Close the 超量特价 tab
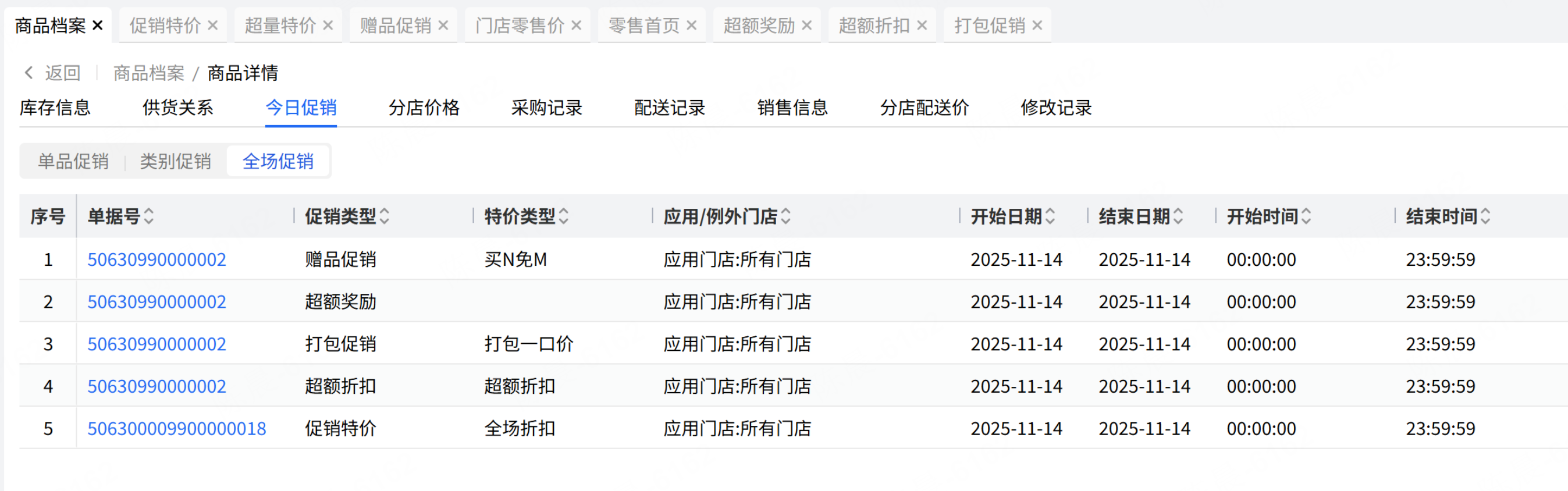This screenshot has width=1568, height=491. tap(328, 26)
